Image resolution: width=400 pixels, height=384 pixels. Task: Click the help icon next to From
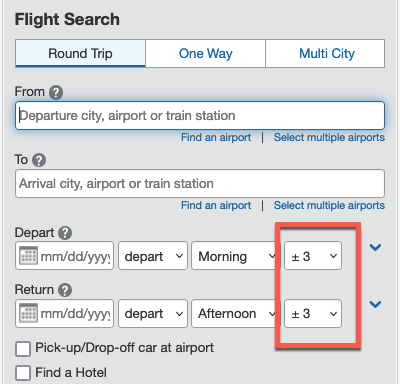click(56, 92)
